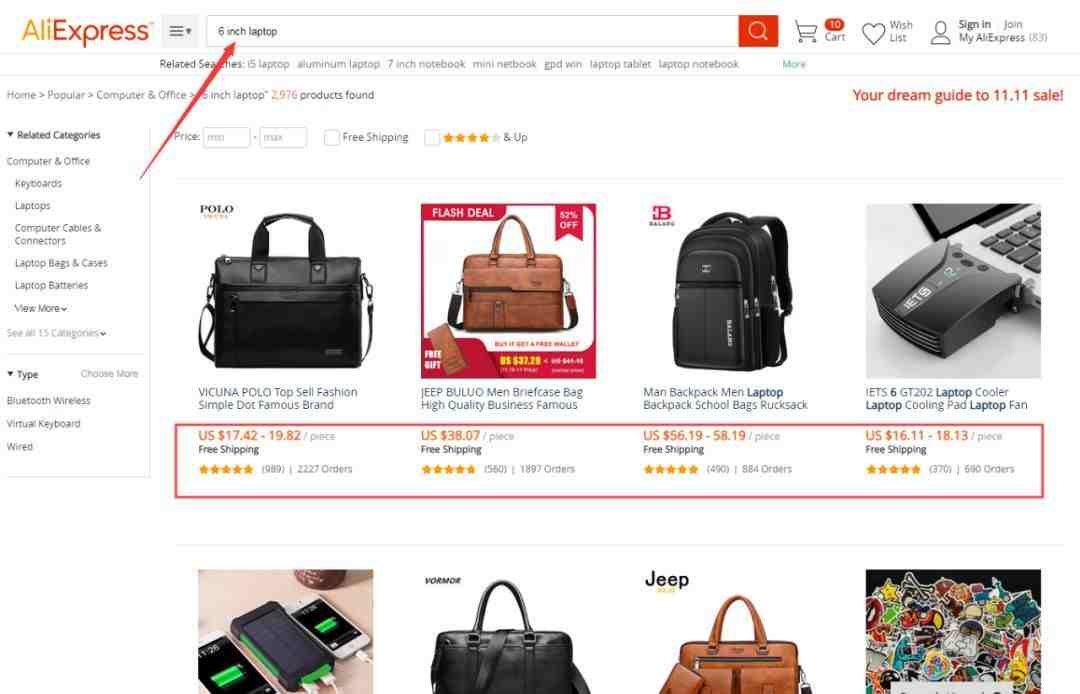
Task: Click the minimum price input field
Action: tap(226, 138)
